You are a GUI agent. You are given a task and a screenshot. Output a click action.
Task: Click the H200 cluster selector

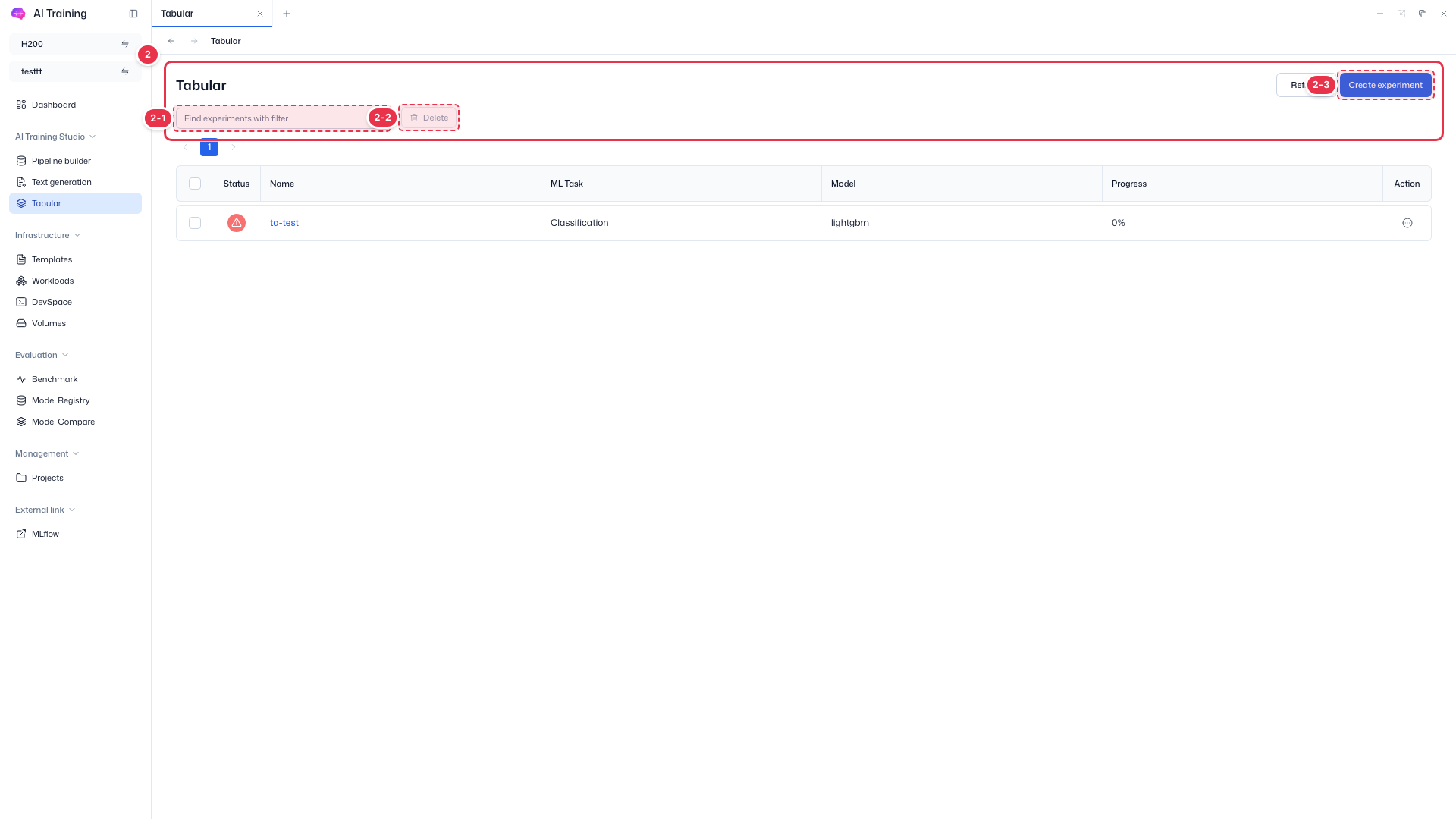click(75, 44)
